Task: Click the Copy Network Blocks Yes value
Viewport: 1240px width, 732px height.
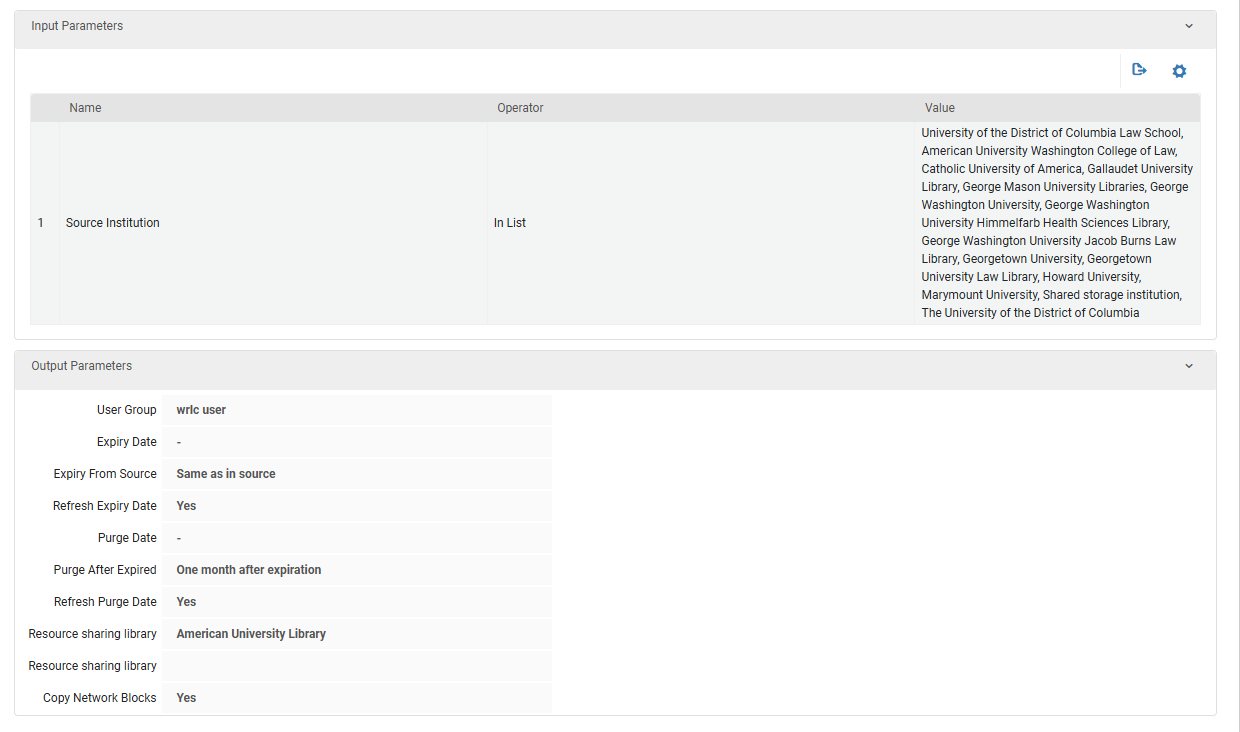Action: tap(186, 697)
